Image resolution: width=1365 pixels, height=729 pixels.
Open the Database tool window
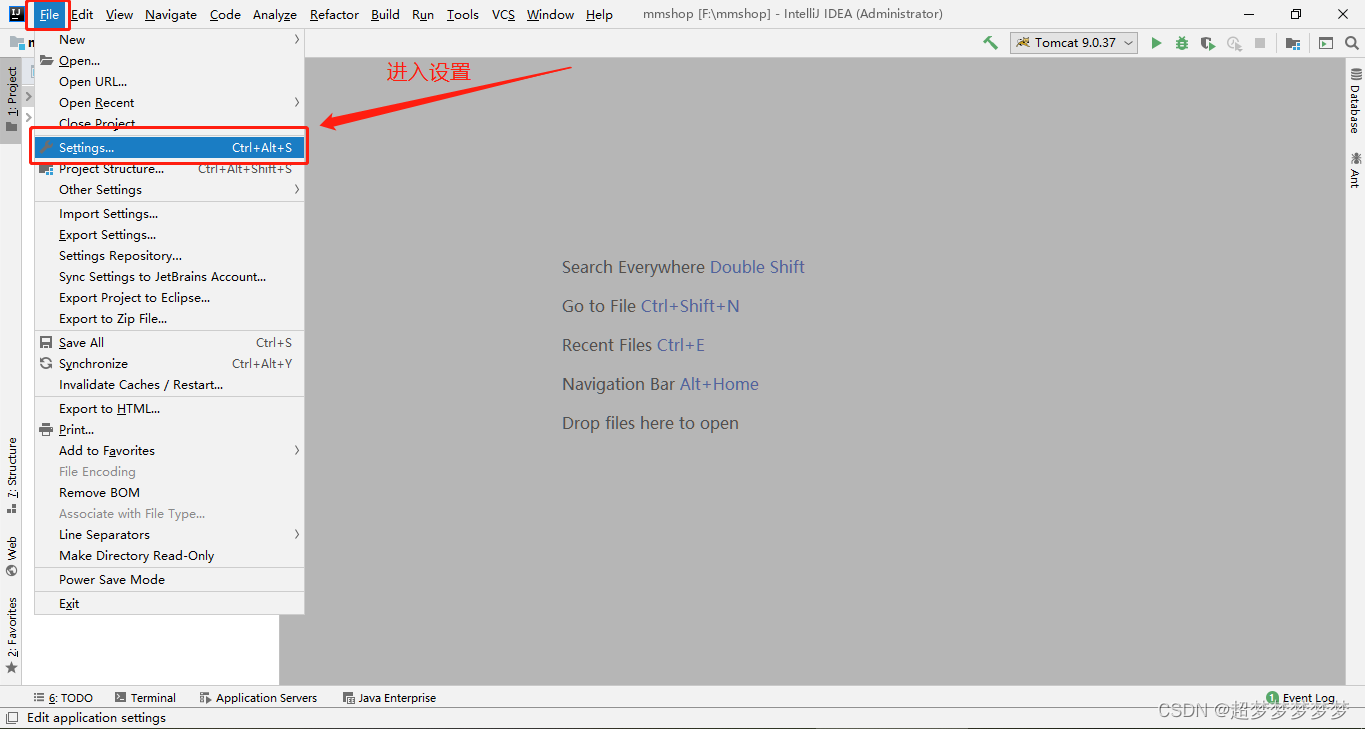pyautogui.click(x=1355, y=101)
